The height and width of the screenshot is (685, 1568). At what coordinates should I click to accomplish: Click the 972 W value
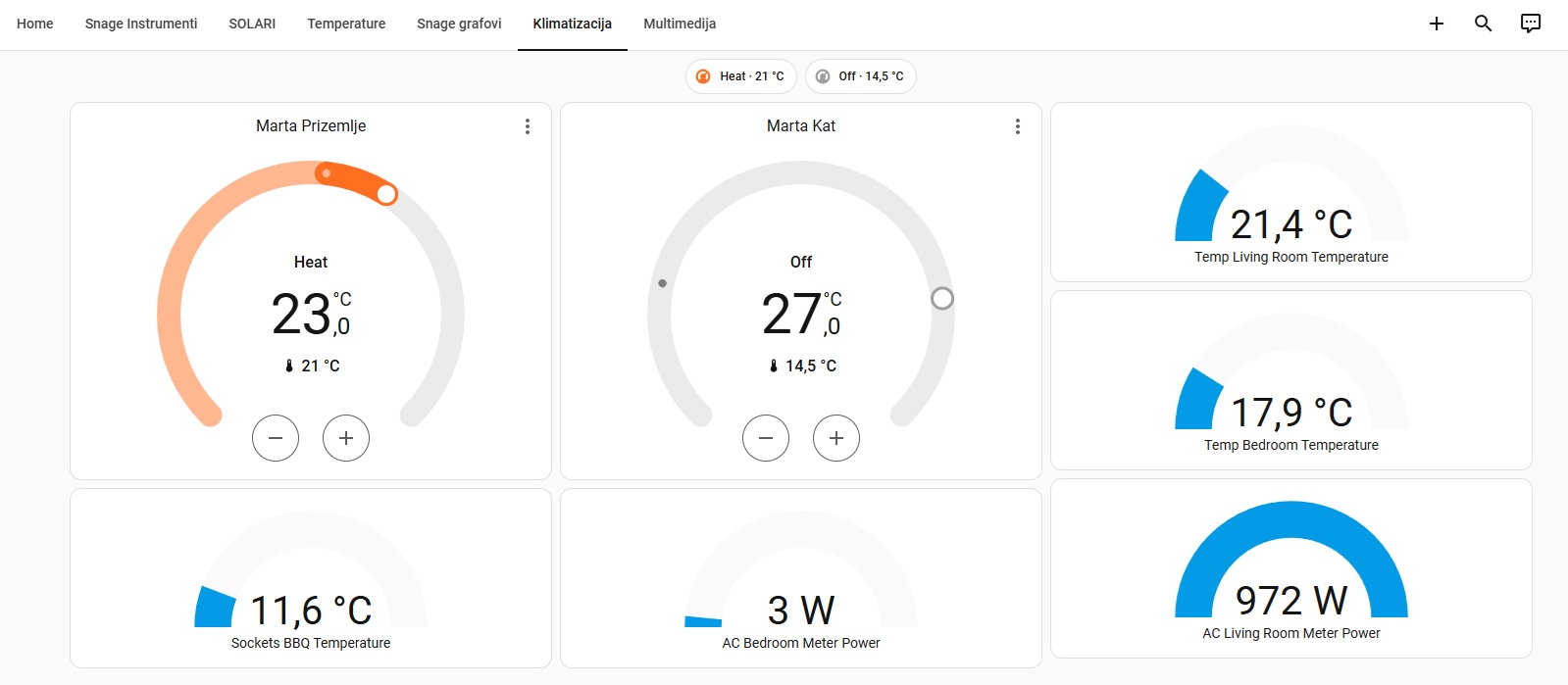pyautogui.click(x=1291, y=600)
